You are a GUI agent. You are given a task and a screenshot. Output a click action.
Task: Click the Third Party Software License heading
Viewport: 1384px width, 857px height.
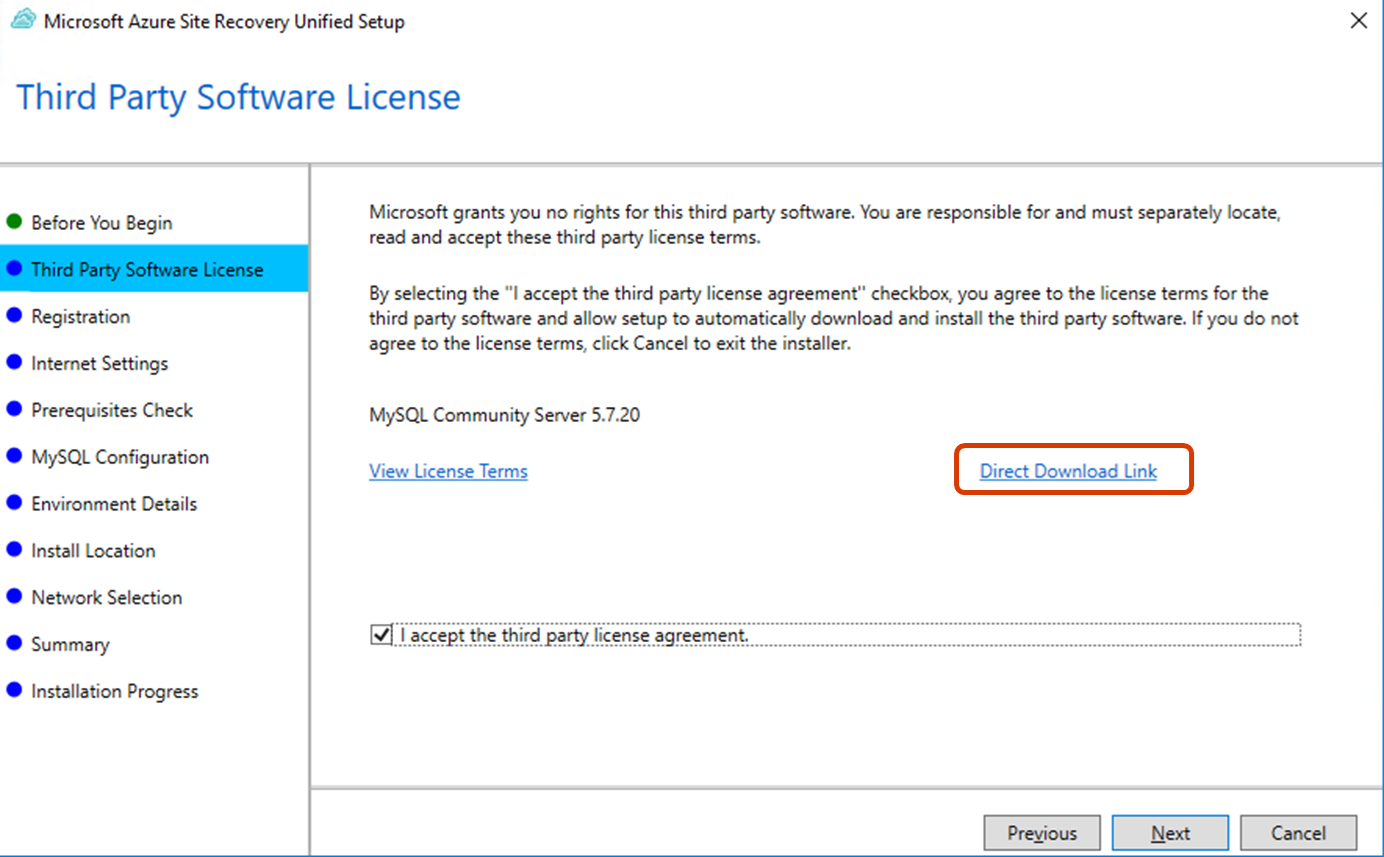pyautogui.click(x=239, y=97)
